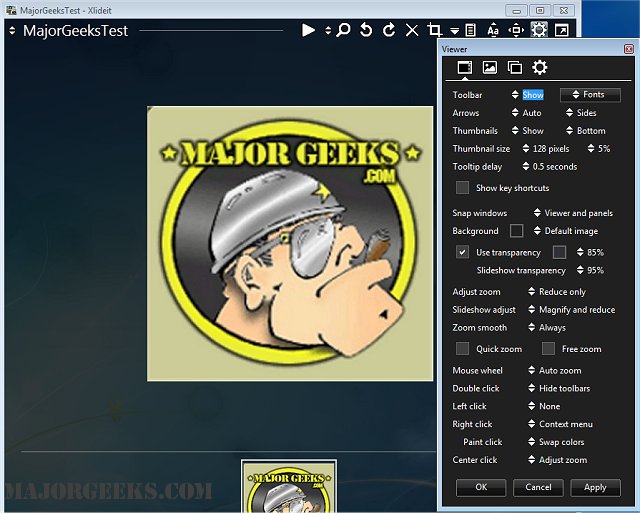Rotate image clockwise
This screenshot has width=640, height=513.
click(389, 30)
